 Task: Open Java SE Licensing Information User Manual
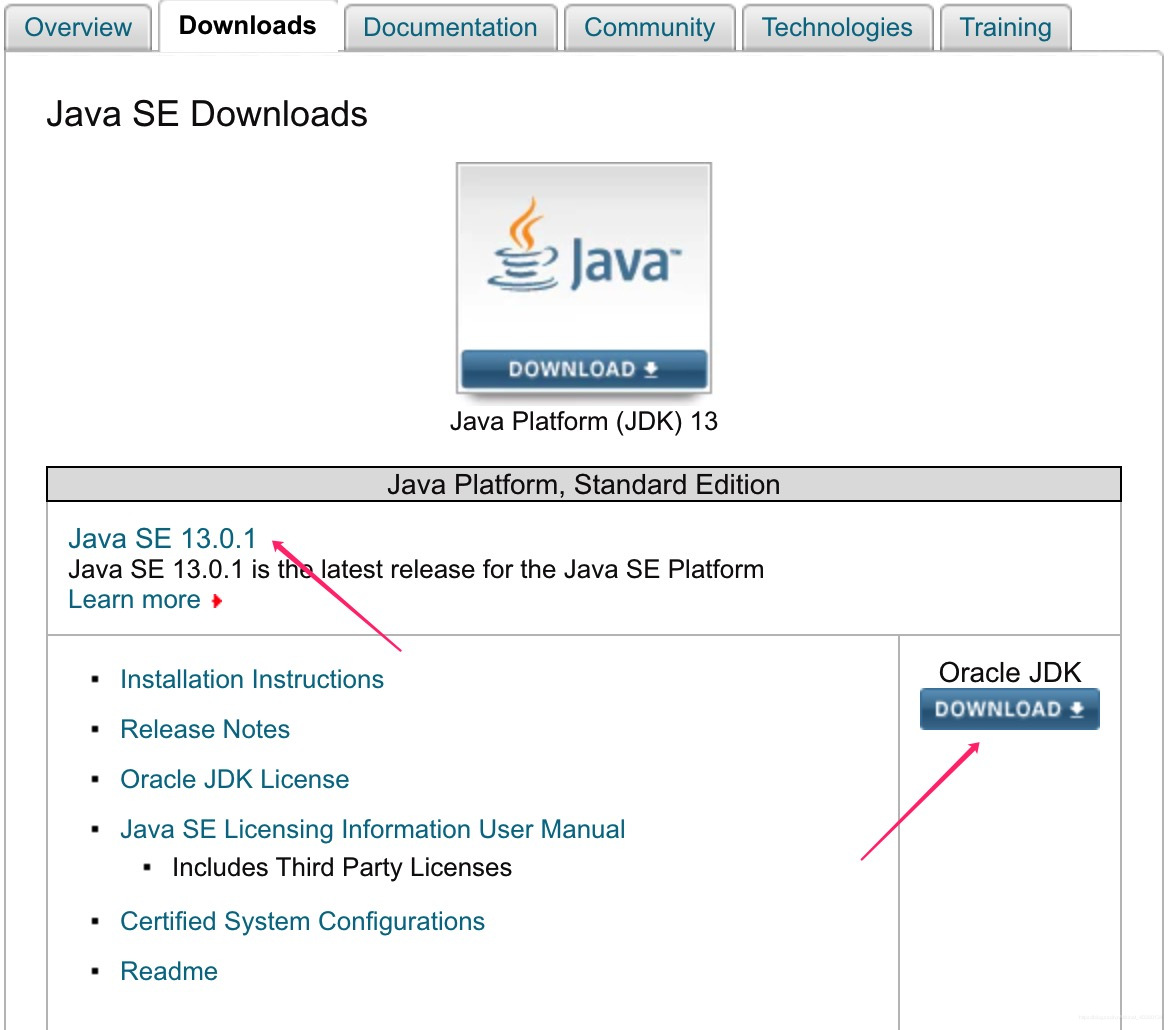372,829
